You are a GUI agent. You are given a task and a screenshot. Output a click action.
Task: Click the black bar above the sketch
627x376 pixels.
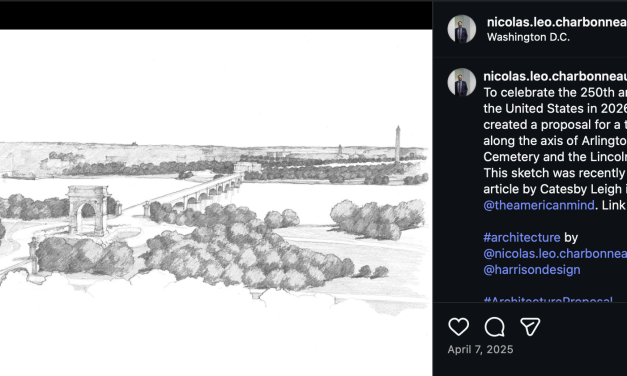click(216, 15)
